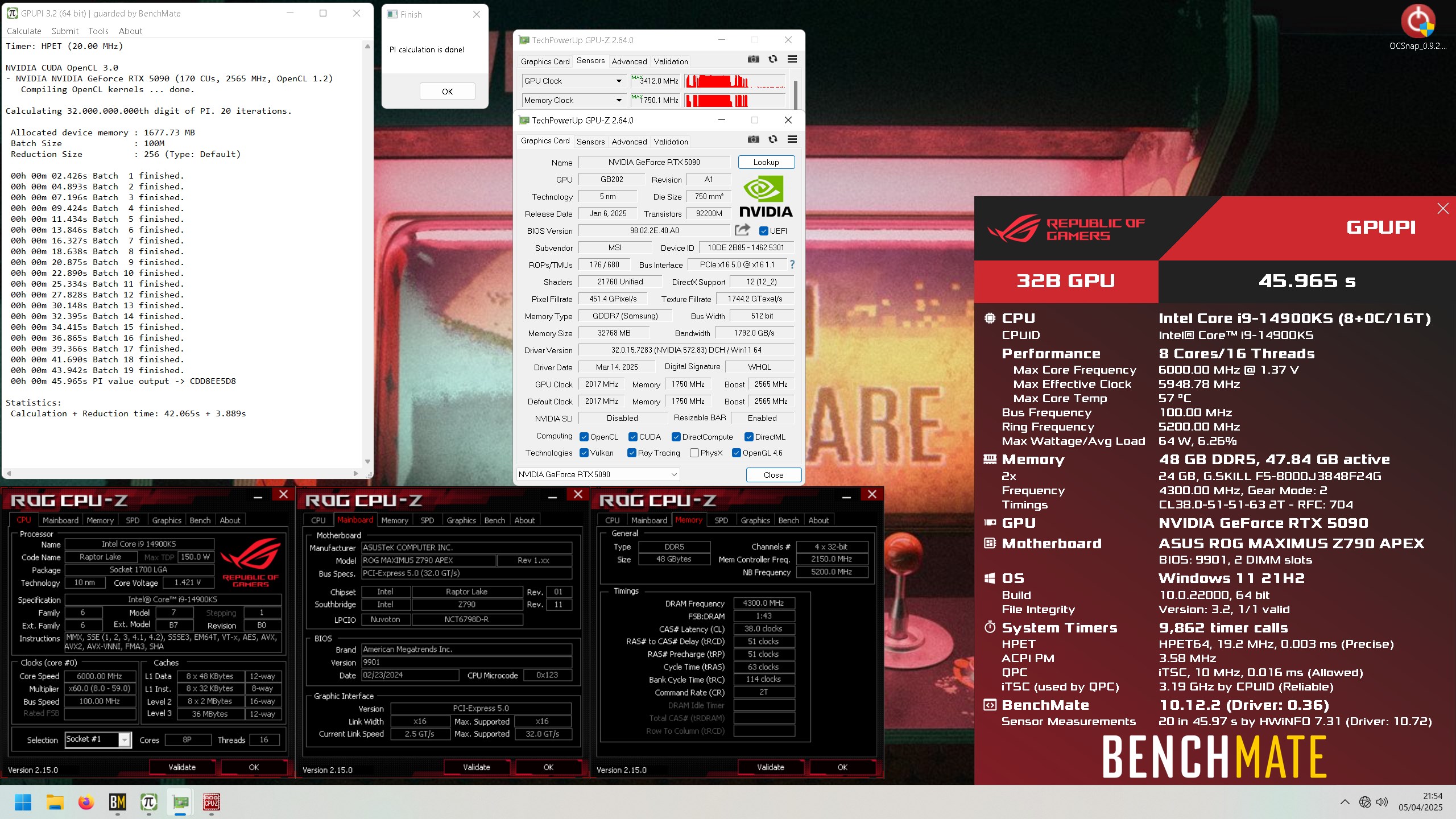
Task: Open the NVIDIA GeForce RTX 5090 selector dropdown
Action: (598, 474)
